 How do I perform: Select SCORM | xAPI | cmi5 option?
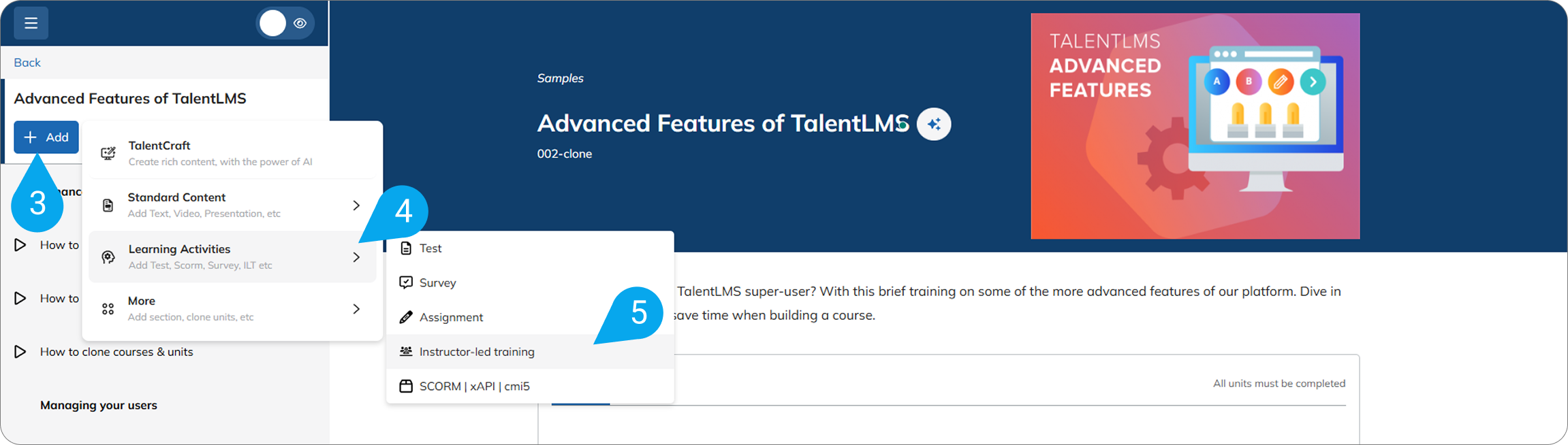click(x=530, y=386)
